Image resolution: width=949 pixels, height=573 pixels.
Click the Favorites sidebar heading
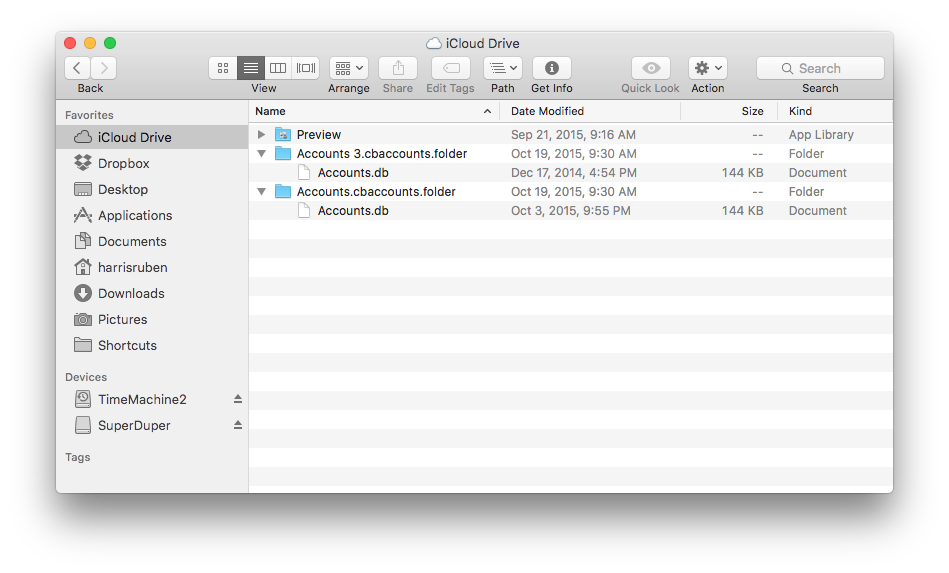89,115
